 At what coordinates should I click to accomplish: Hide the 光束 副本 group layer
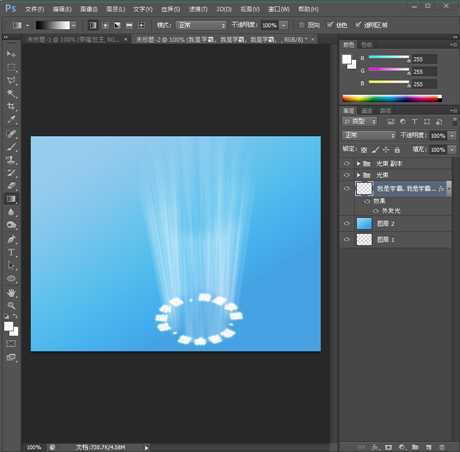347,163
